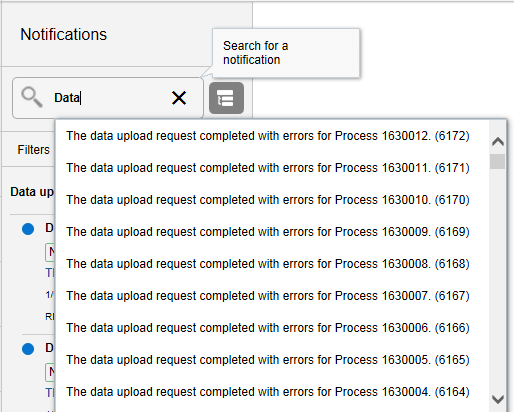Clear the search field with X icon

pos(179,98)
